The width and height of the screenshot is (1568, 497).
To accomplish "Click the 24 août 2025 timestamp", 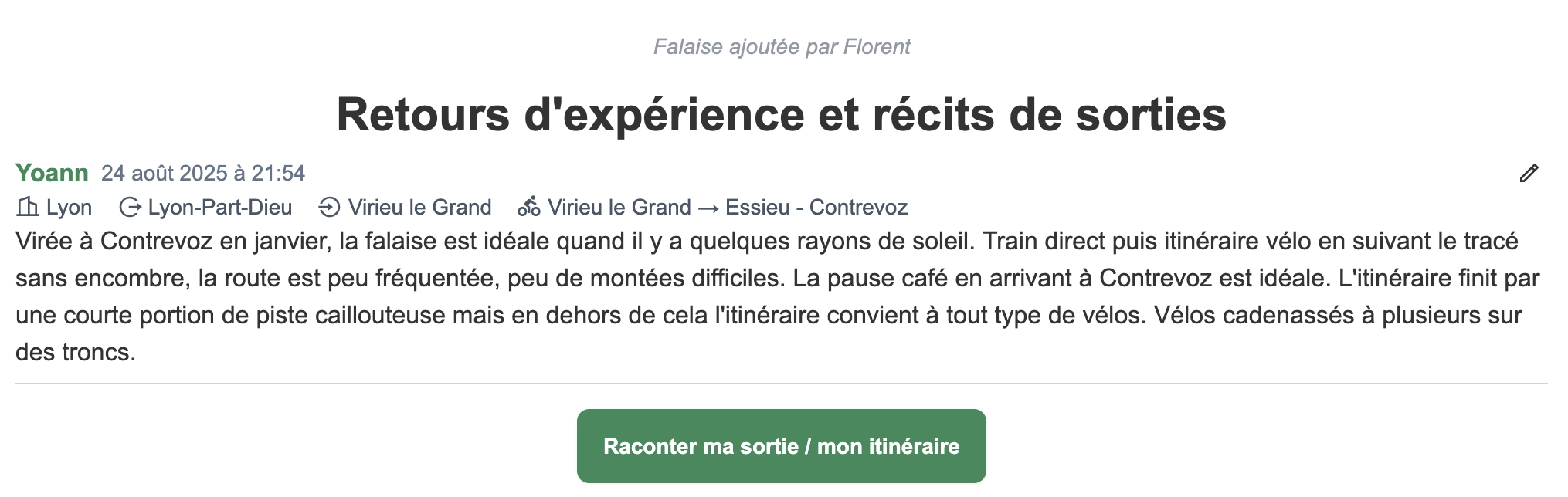I will click(x=202, y=174).
